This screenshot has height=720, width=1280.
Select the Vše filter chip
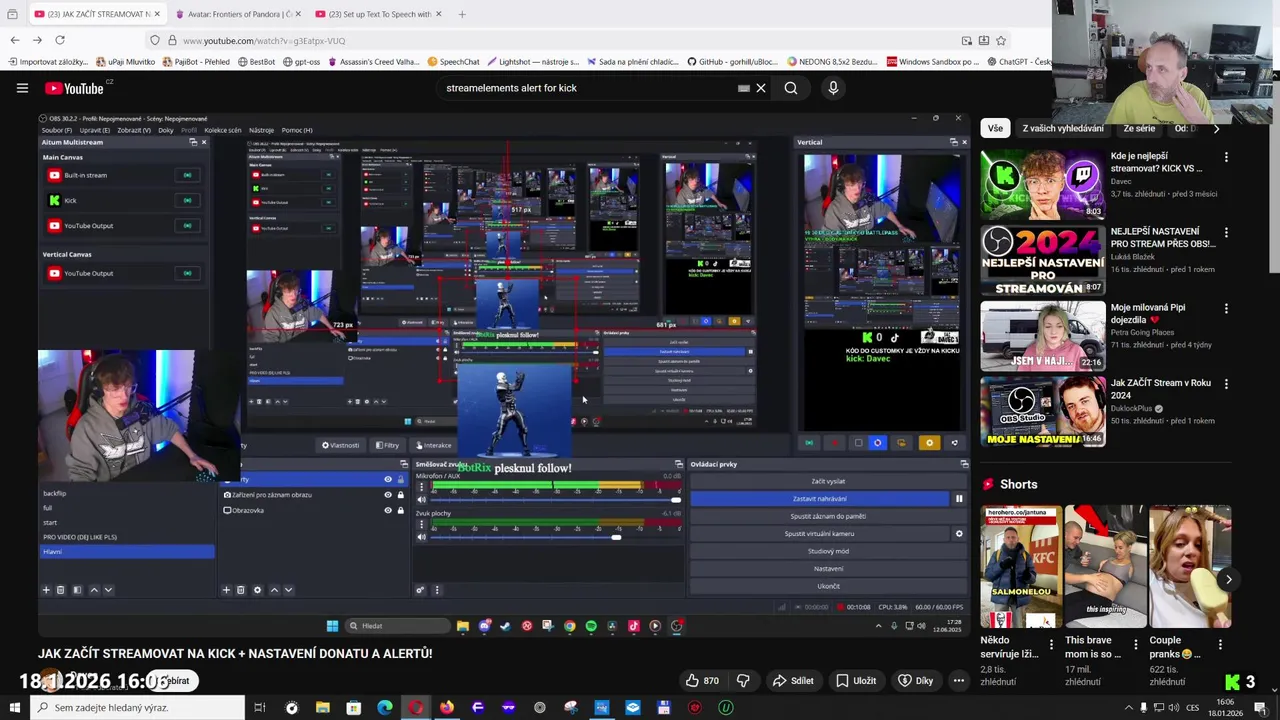[995, 128]
